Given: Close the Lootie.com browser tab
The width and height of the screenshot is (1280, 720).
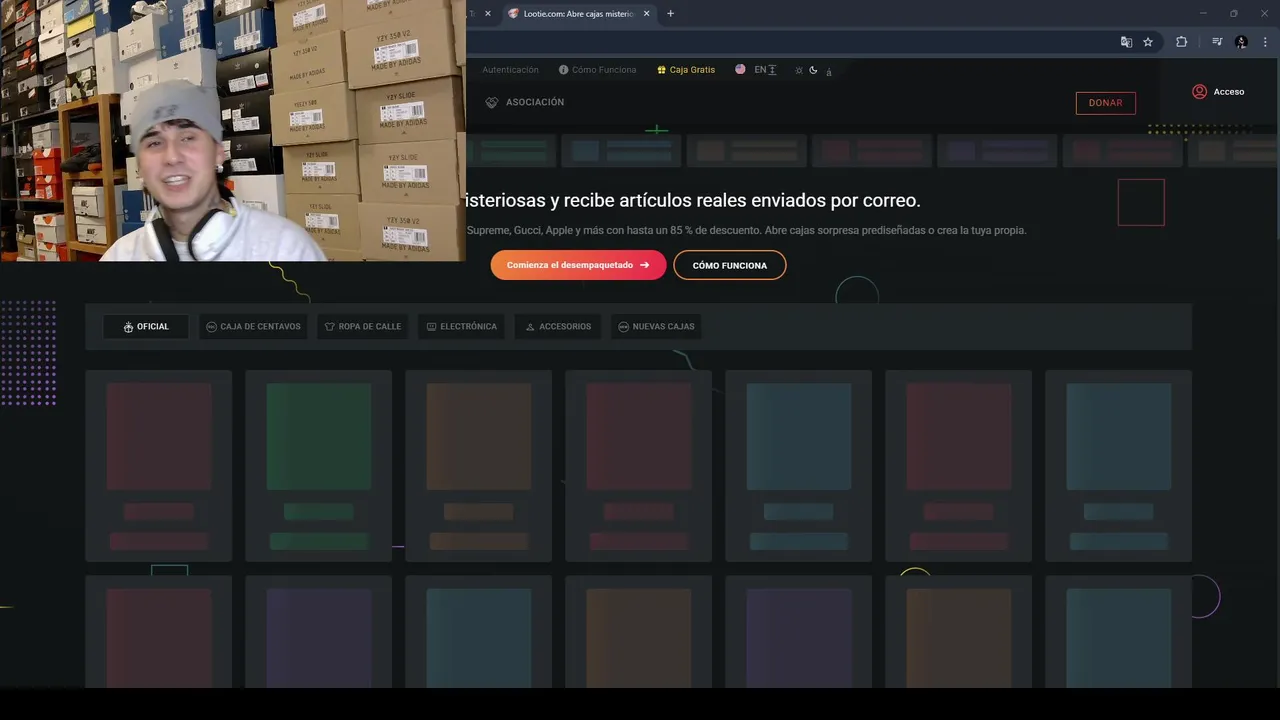Looking at the screenshot, I should click(647, 14).
